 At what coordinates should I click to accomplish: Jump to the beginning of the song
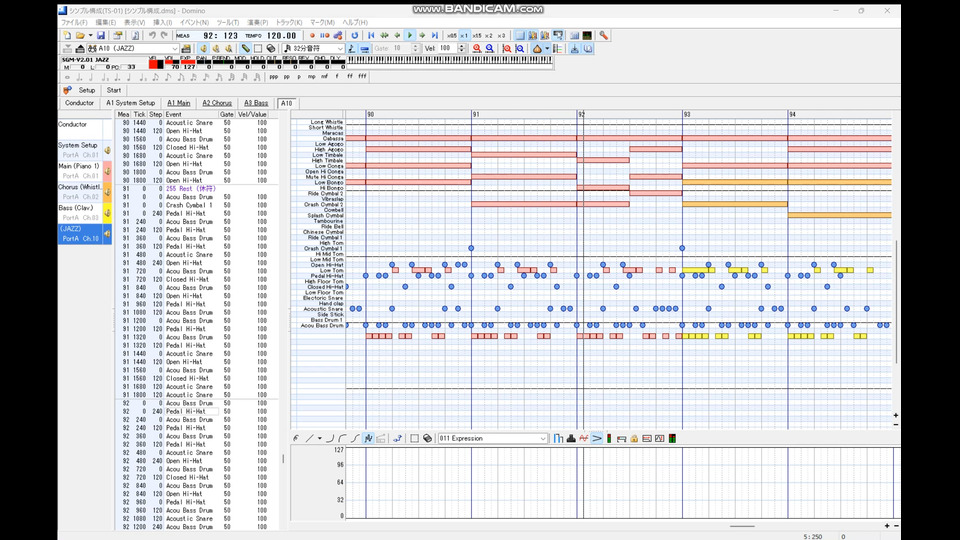coord(371,36)
